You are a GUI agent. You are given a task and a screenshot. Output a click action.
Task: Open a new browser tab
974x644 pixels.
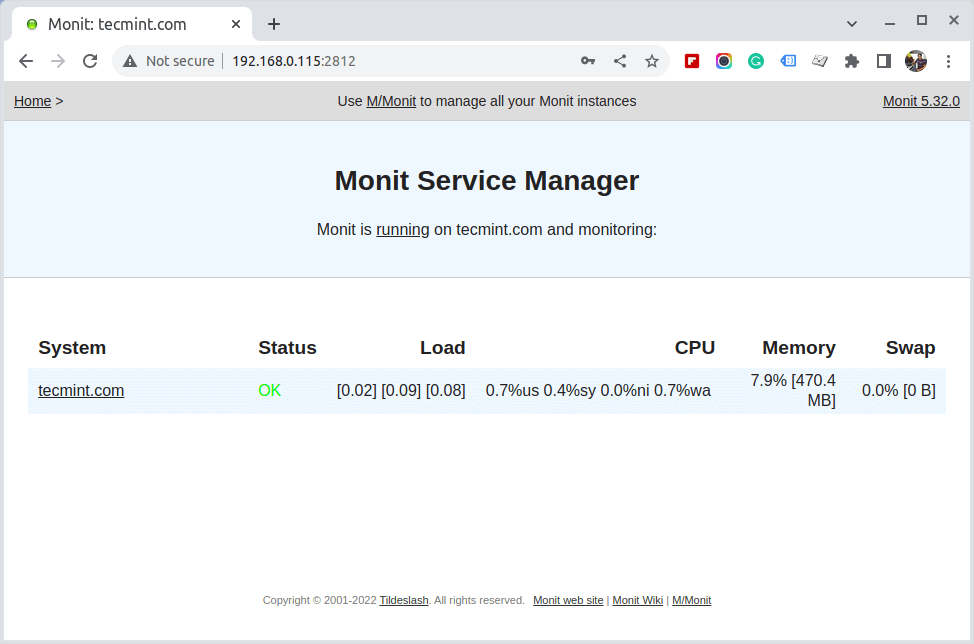point(273,23)
